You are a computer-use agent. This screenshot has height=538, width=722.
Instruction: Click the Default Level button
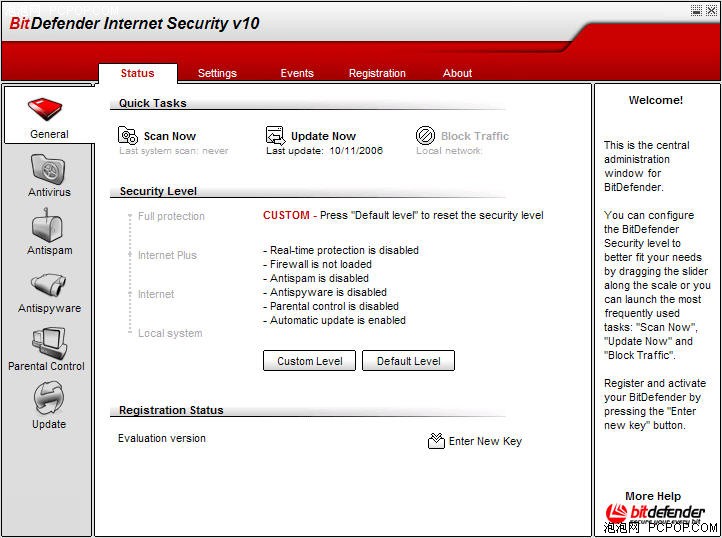(408, 361)
